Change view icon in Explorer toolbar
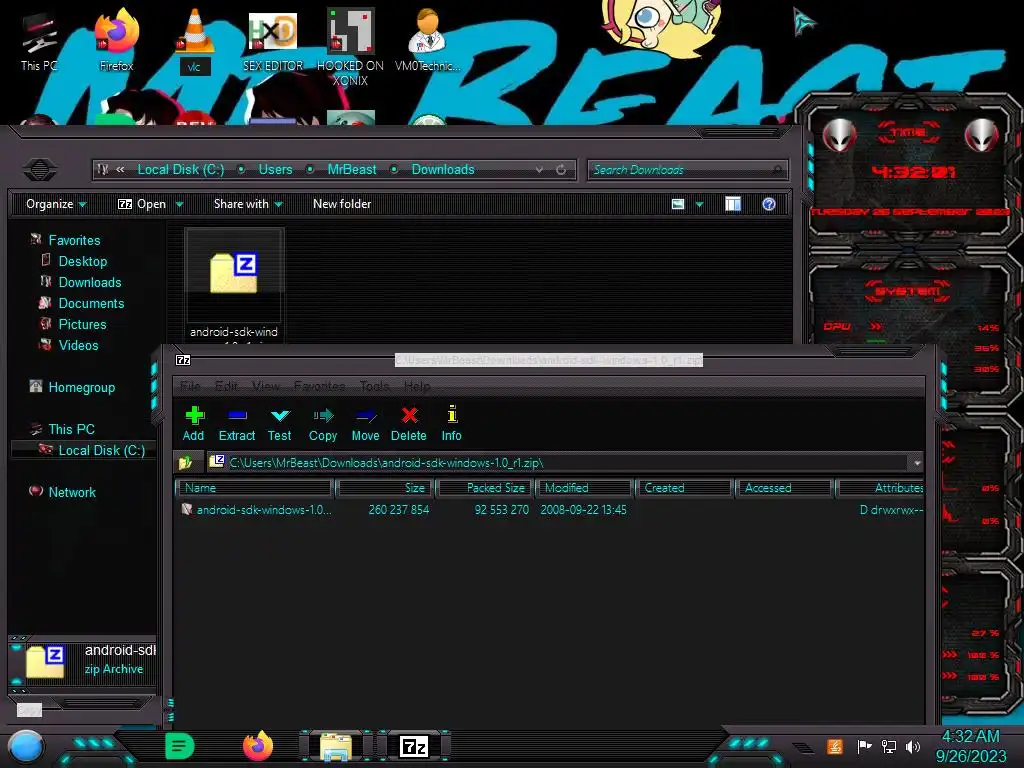 (x=678, y=204)
